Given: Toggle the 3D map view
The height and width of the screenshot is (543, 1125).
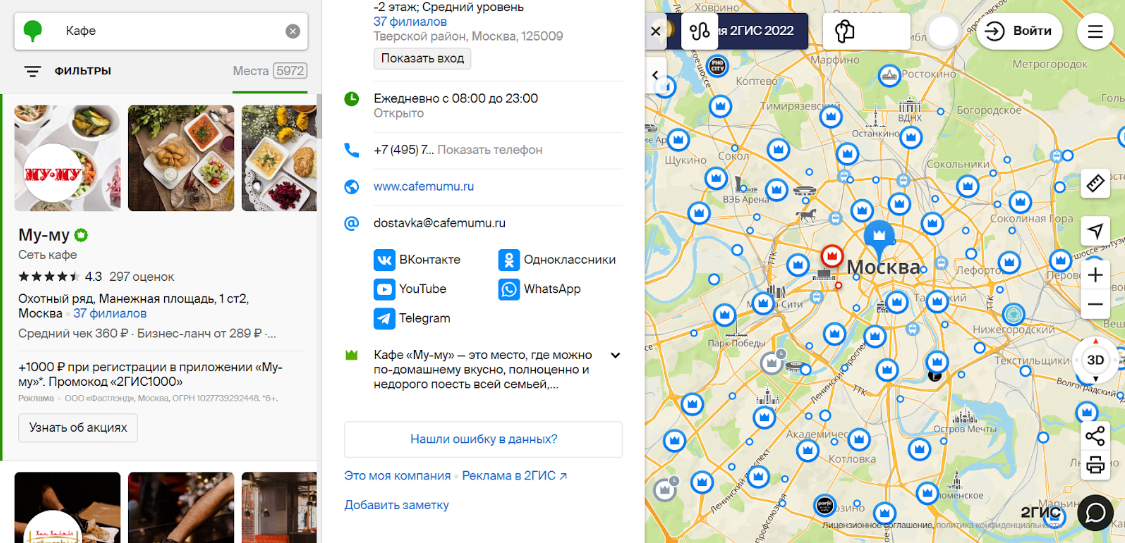Looking at the screenshot, I should 1095,359.
